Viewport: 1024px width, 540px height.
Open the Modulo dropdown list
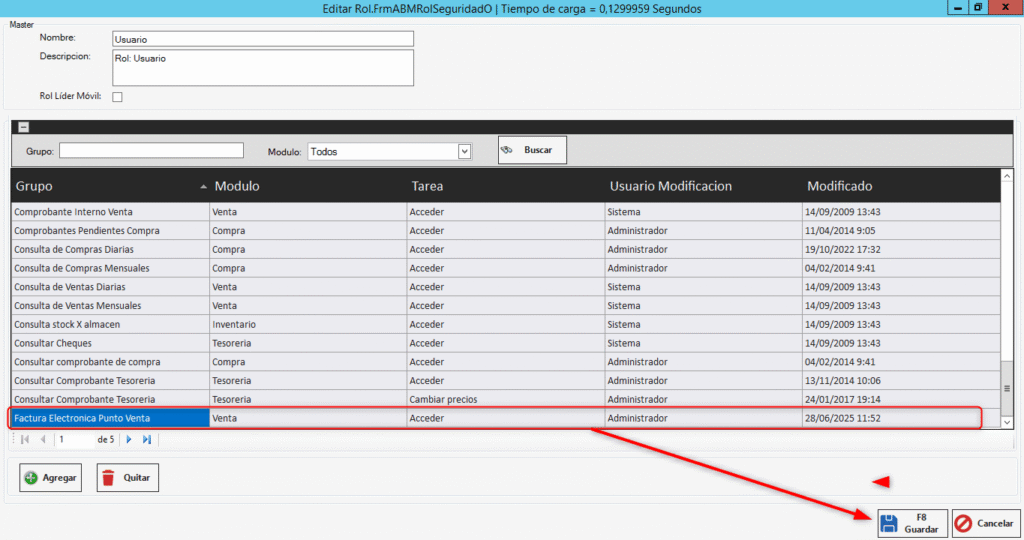coord(464,151)
